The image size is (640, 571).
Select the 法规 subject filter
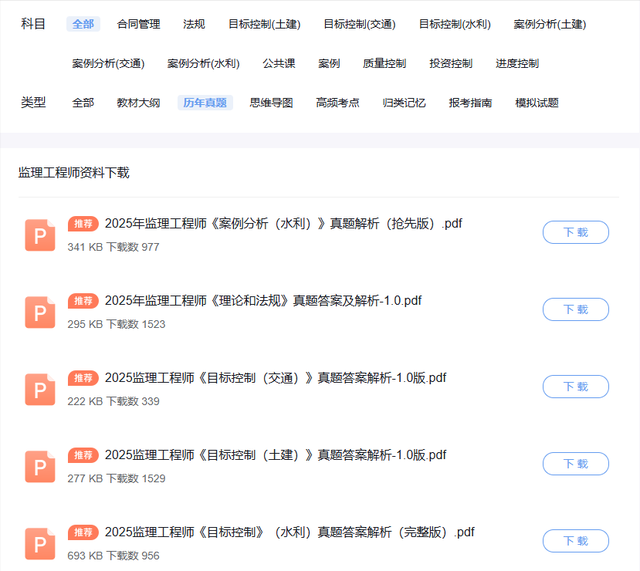(x=194, y=24)
